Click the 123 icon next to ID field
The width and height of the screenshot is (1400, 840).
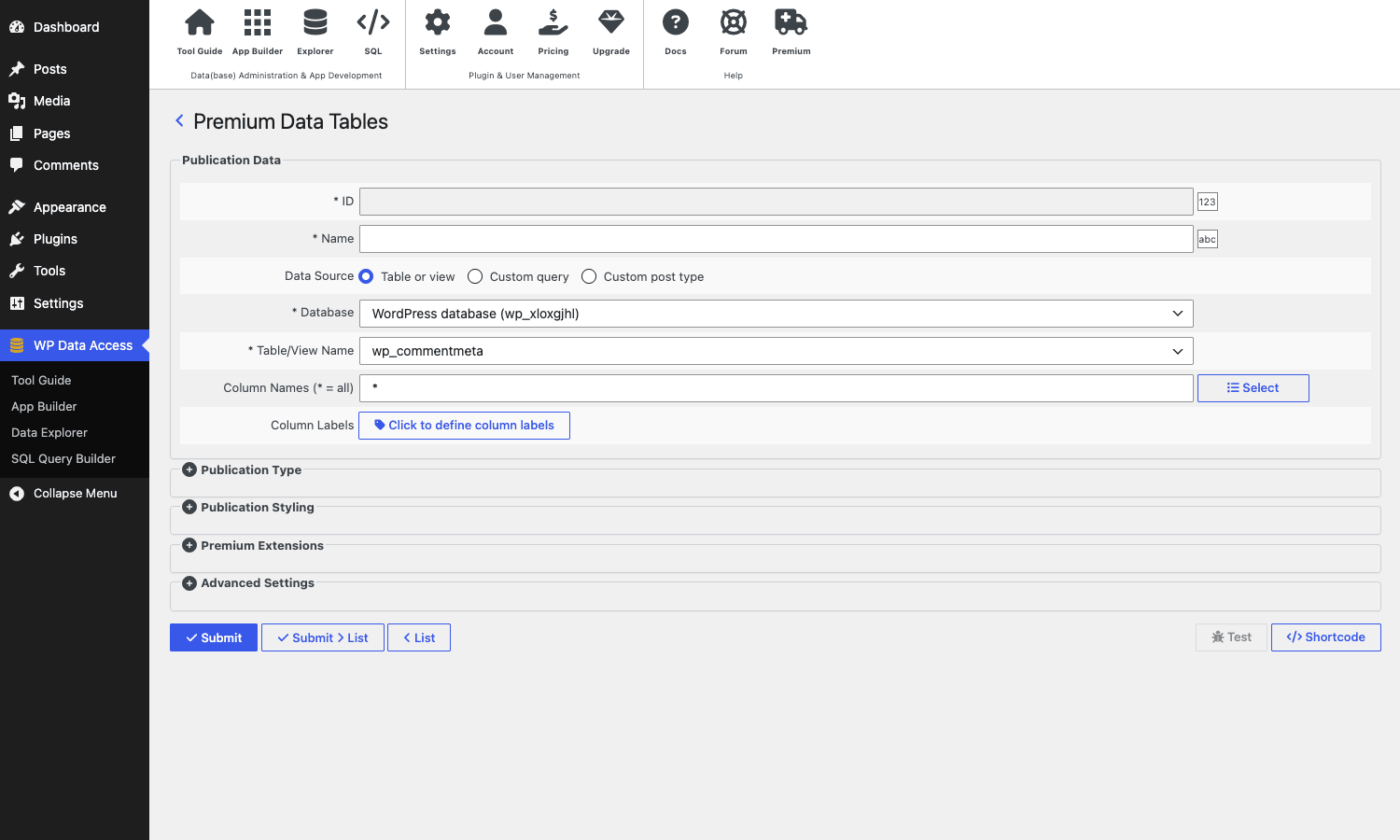[1207, 202]
